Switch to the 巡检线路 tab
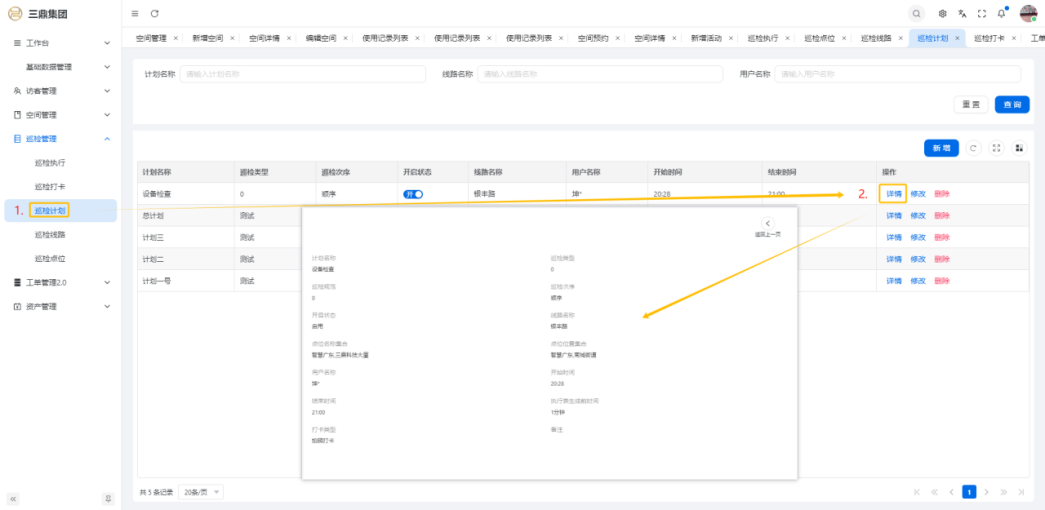Viewport: 1045px width, 510px height. pos(876,38)
